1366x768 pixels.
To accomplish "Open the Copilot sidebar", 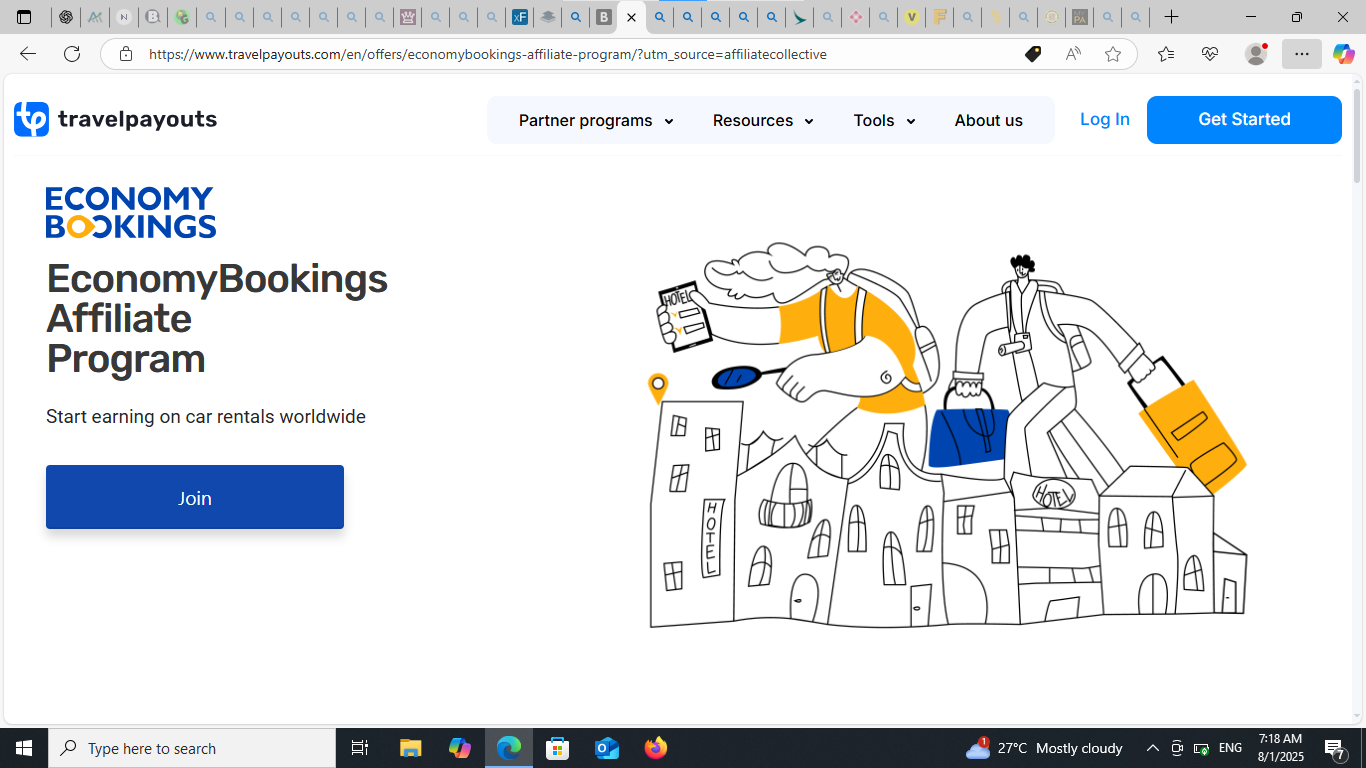I will [1343, 54].
